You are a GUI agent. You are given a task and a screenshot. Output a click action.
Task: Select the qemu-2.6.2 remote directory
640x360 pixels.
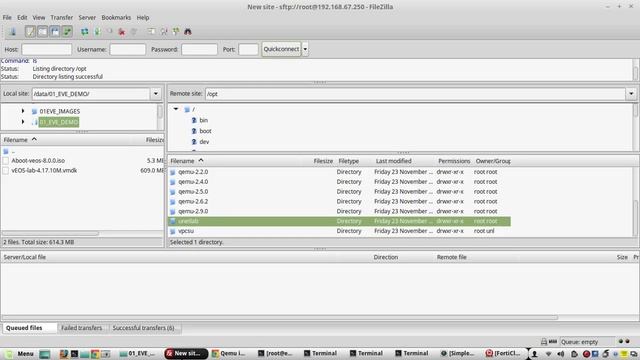pos(339,201)
